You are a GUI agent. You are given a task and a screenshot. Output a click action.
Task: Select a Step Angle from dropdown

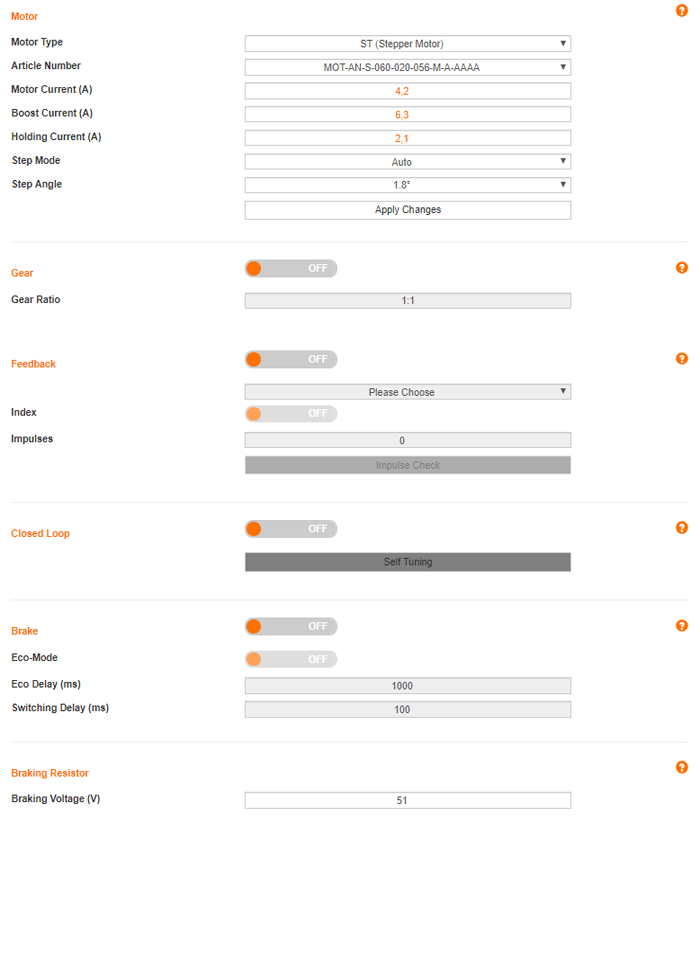tap(407, 185)
